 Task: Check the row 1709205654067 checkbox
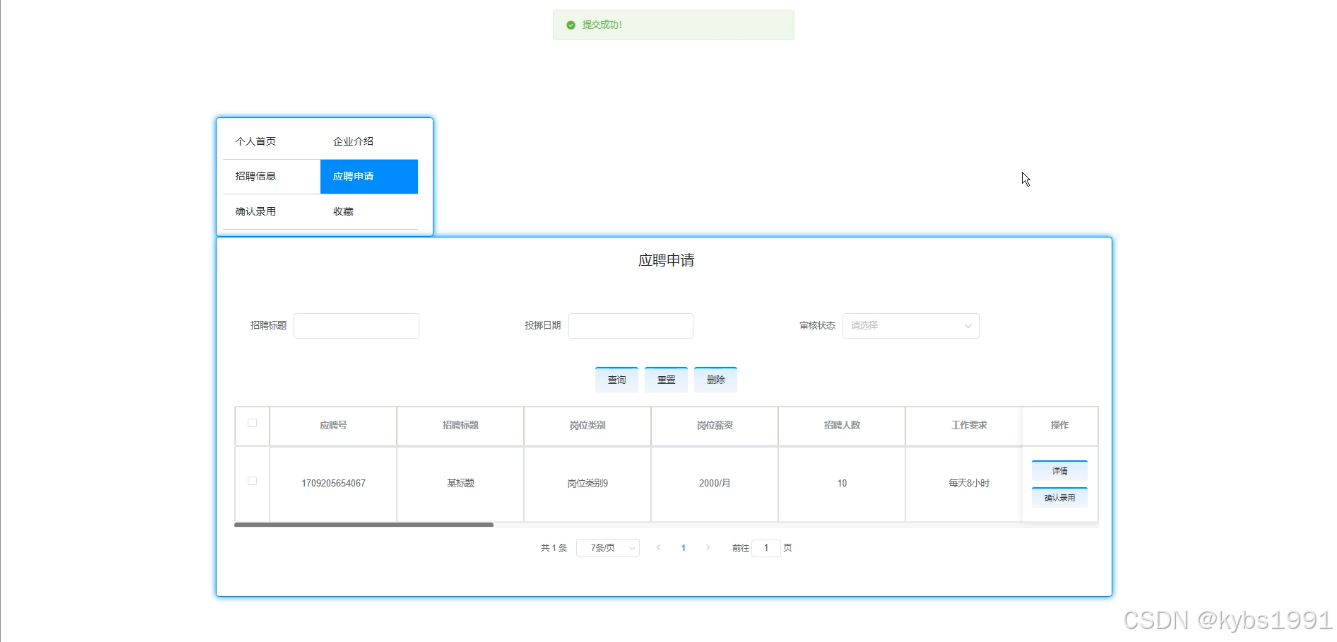coord(252,481)
